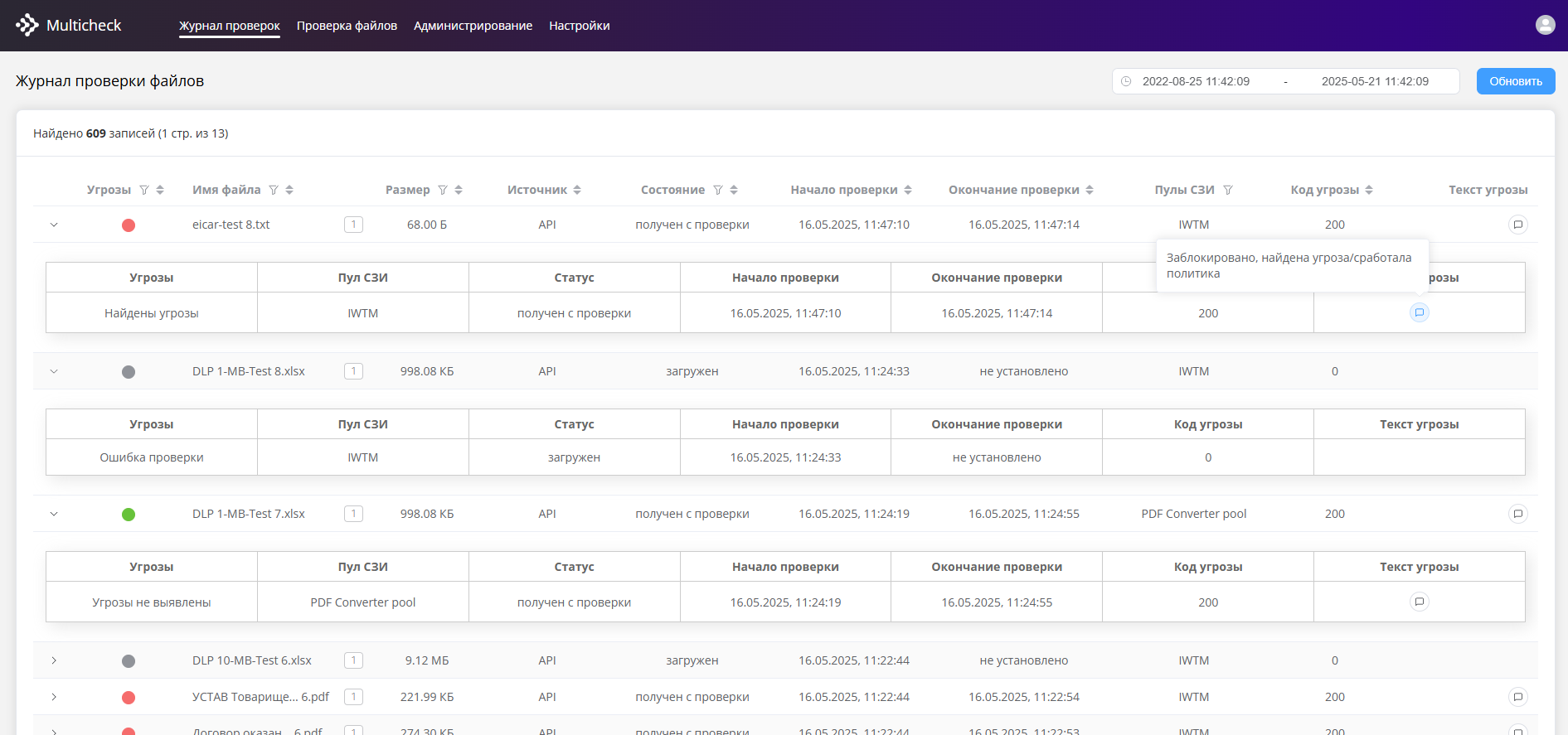Click the count badge next to DLP 10-MB-Test 6.xlsx

(353, 660)
